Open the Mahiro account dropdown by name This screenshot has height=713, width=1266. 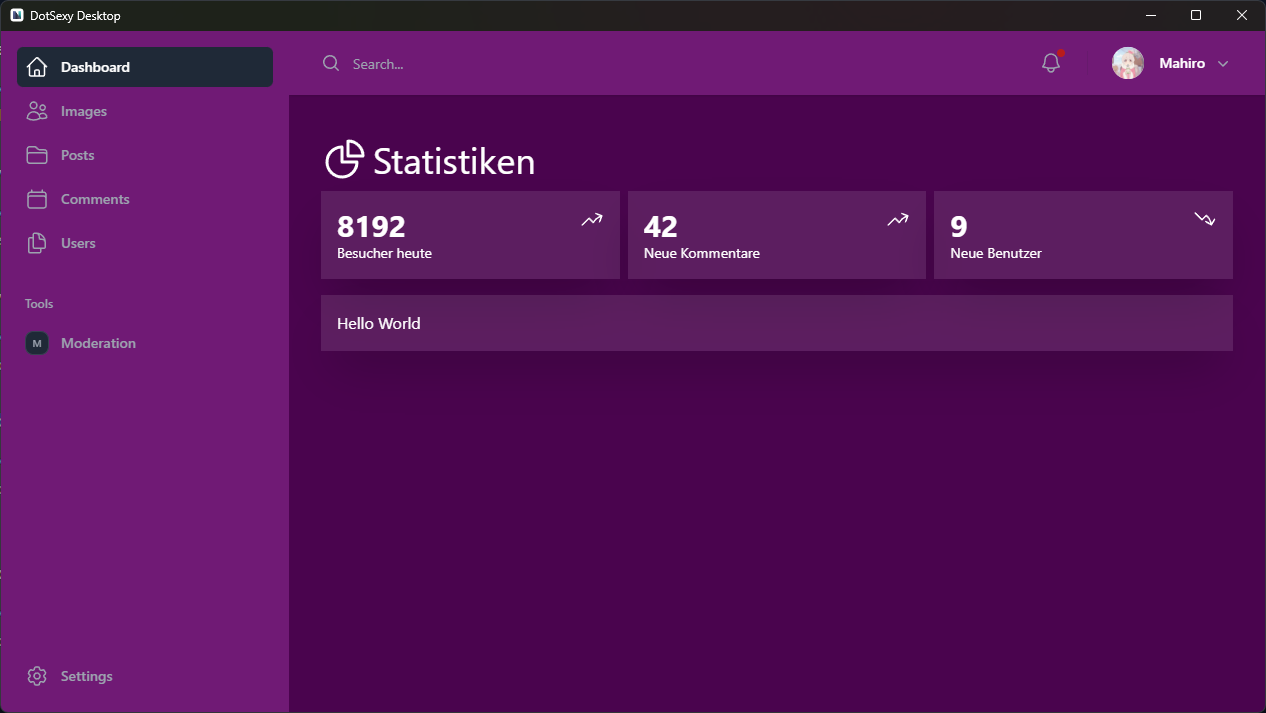pos(1182,63)
